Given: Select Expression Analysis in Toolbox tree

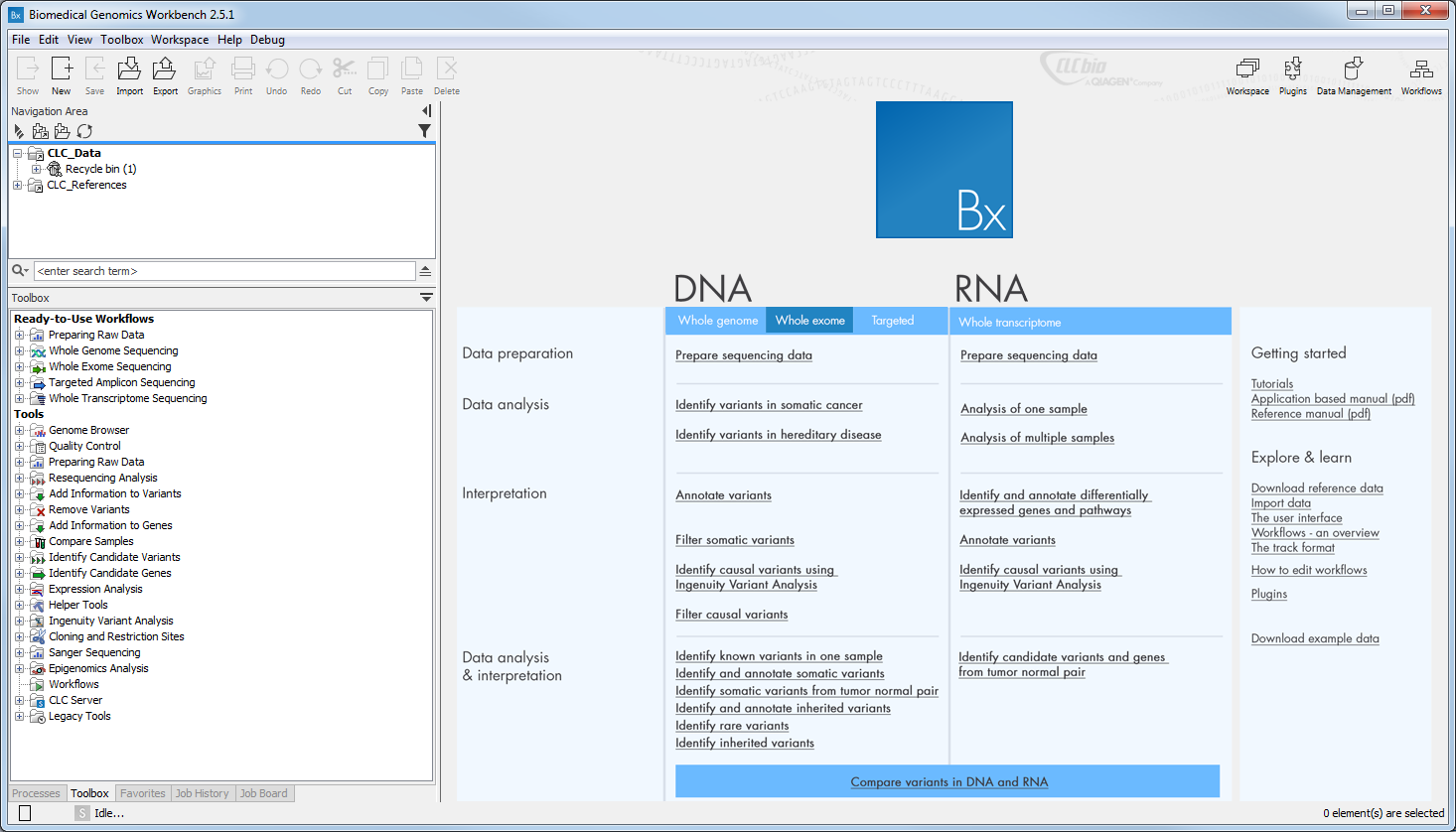Looking at the screenshot, I should [95, 589].
